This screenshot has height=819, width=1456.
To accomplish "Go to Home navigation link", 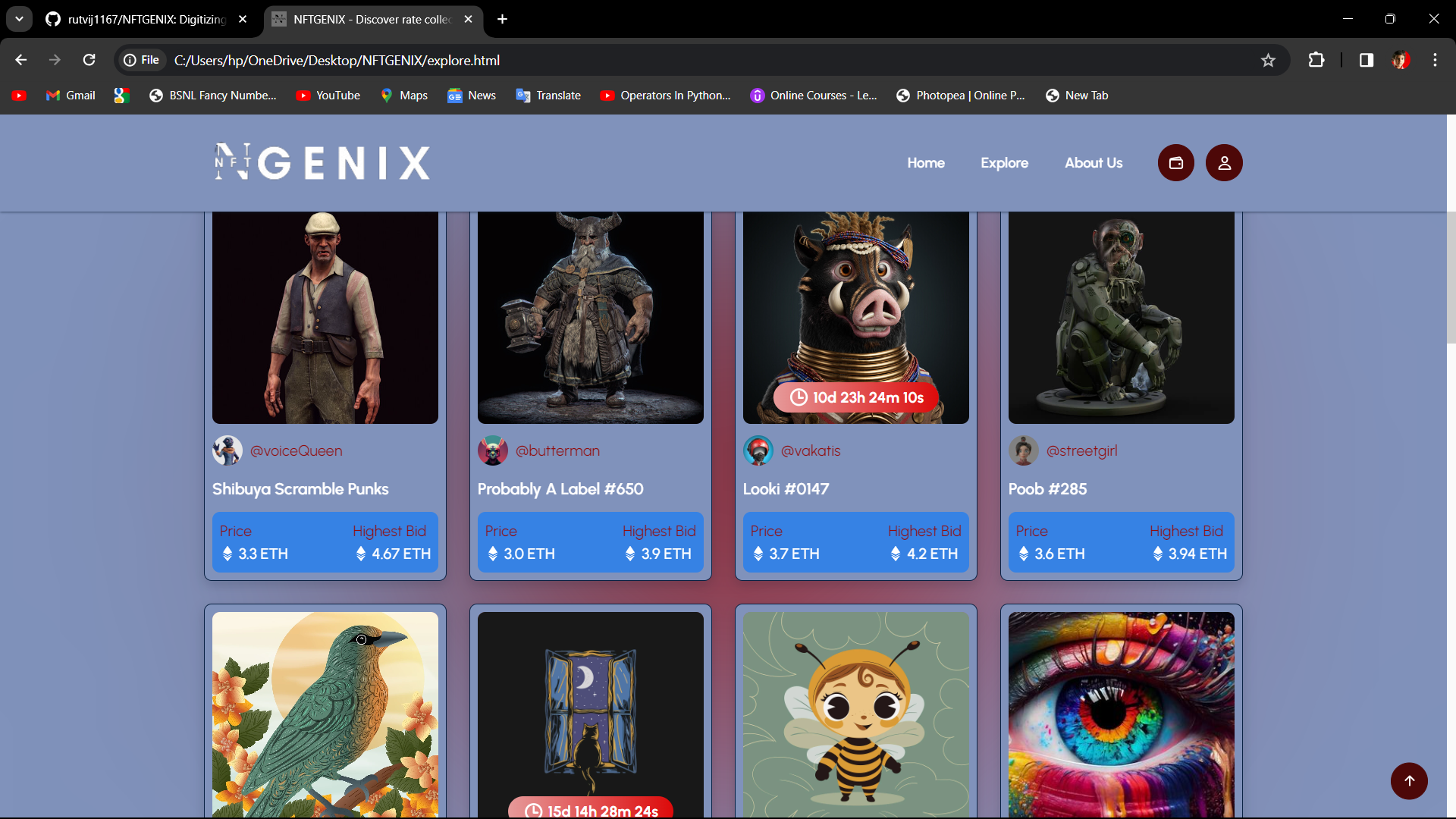I will point(926,163).
